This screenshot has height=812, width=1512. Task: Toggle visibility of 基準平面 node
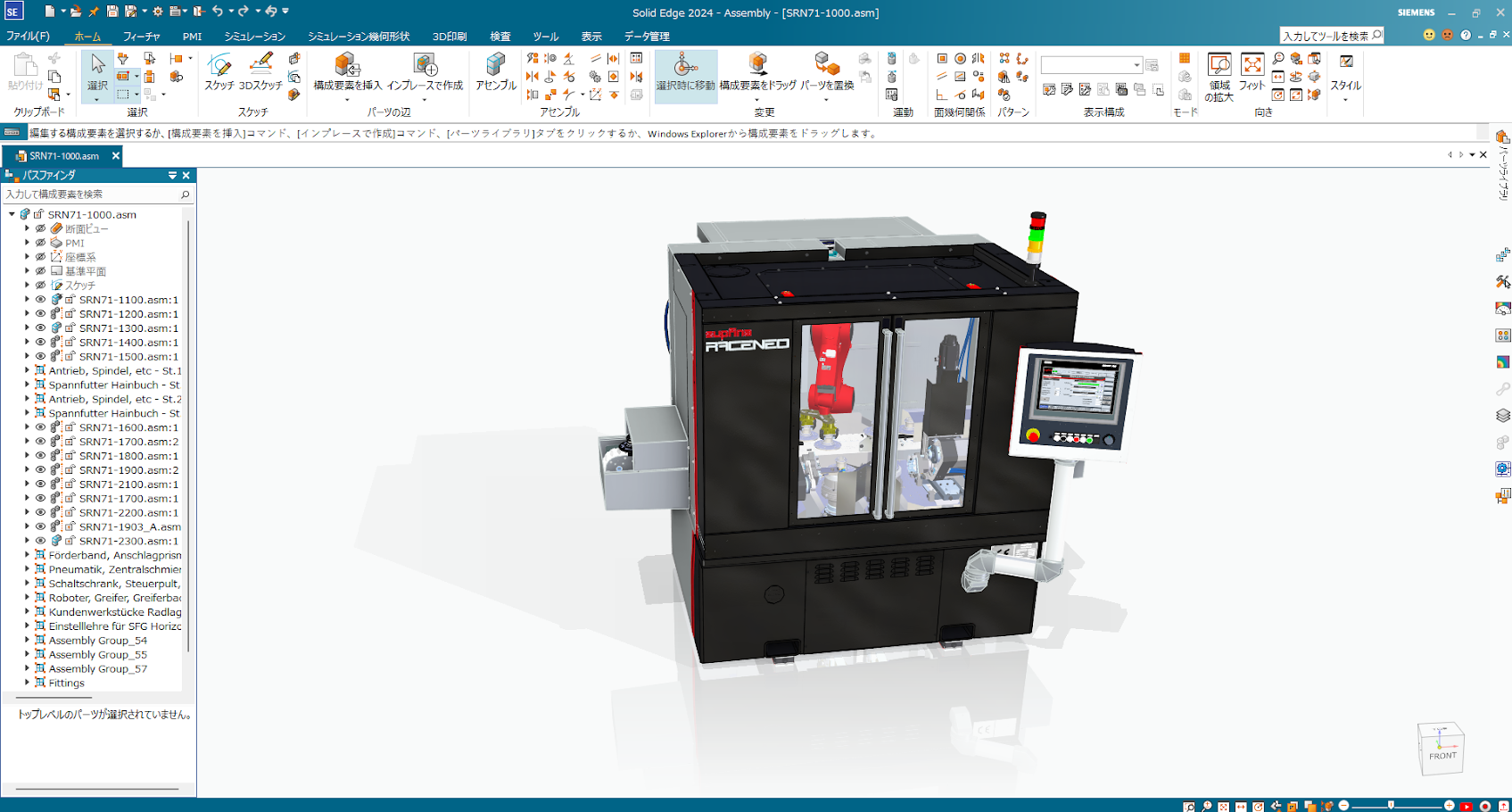(40, 271)
